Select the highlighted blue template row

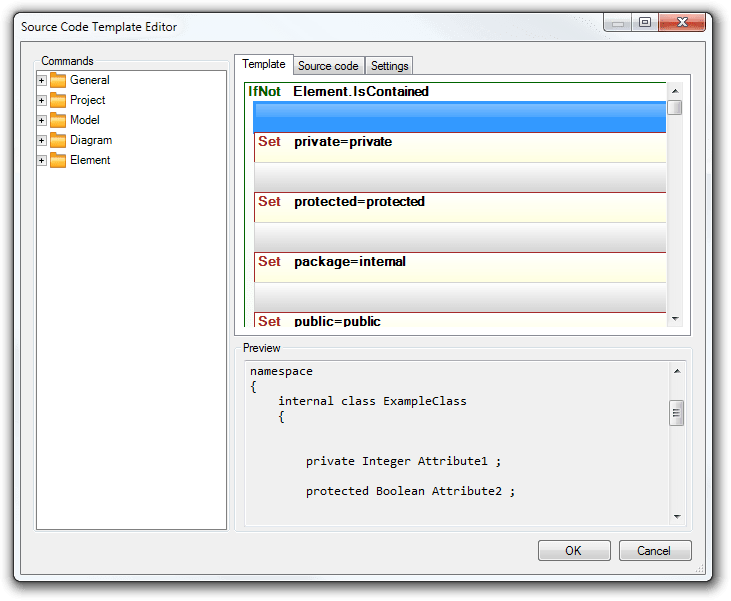tap(460, 117)
